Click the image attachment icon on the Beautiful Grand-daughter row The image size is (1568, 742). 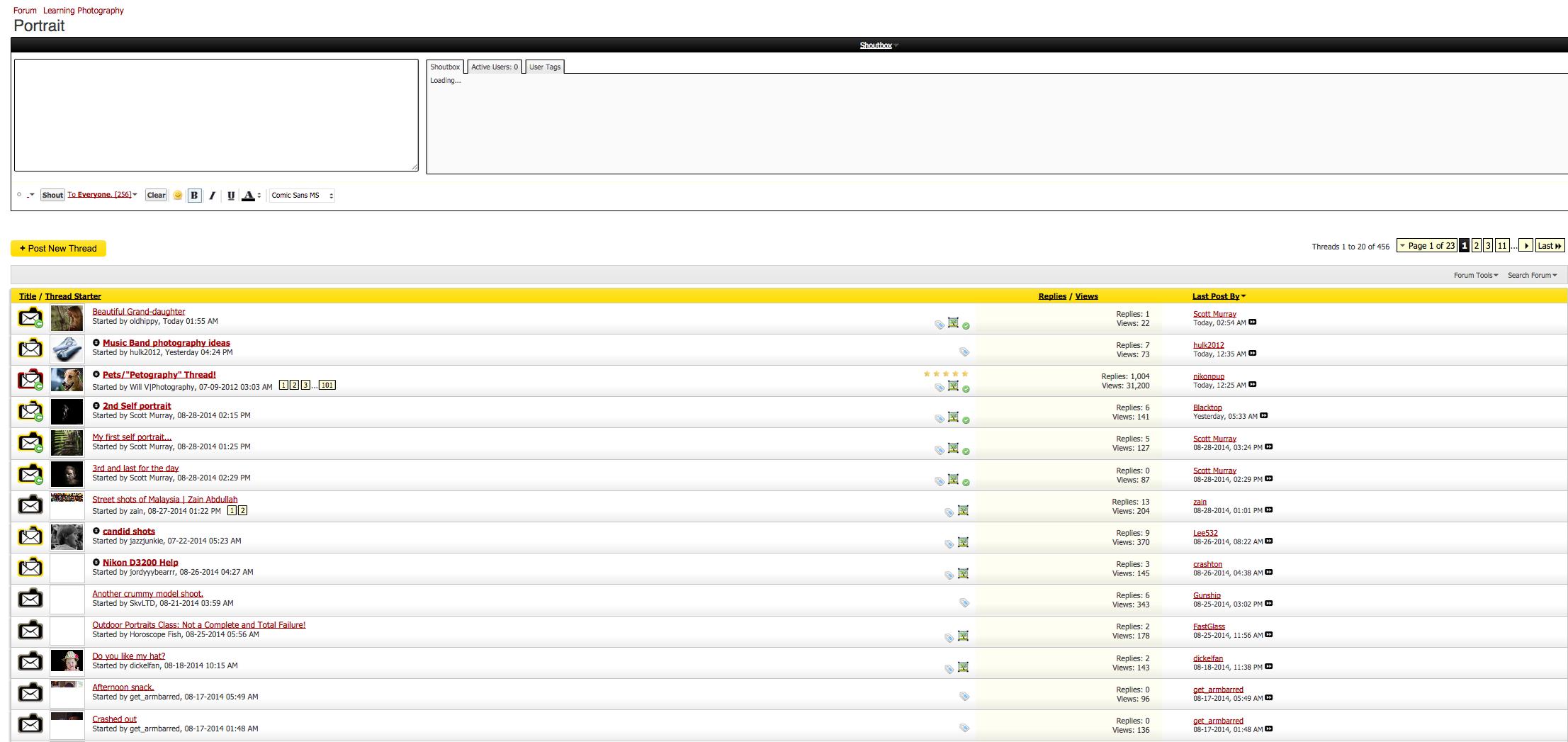[x=953, y=323]
